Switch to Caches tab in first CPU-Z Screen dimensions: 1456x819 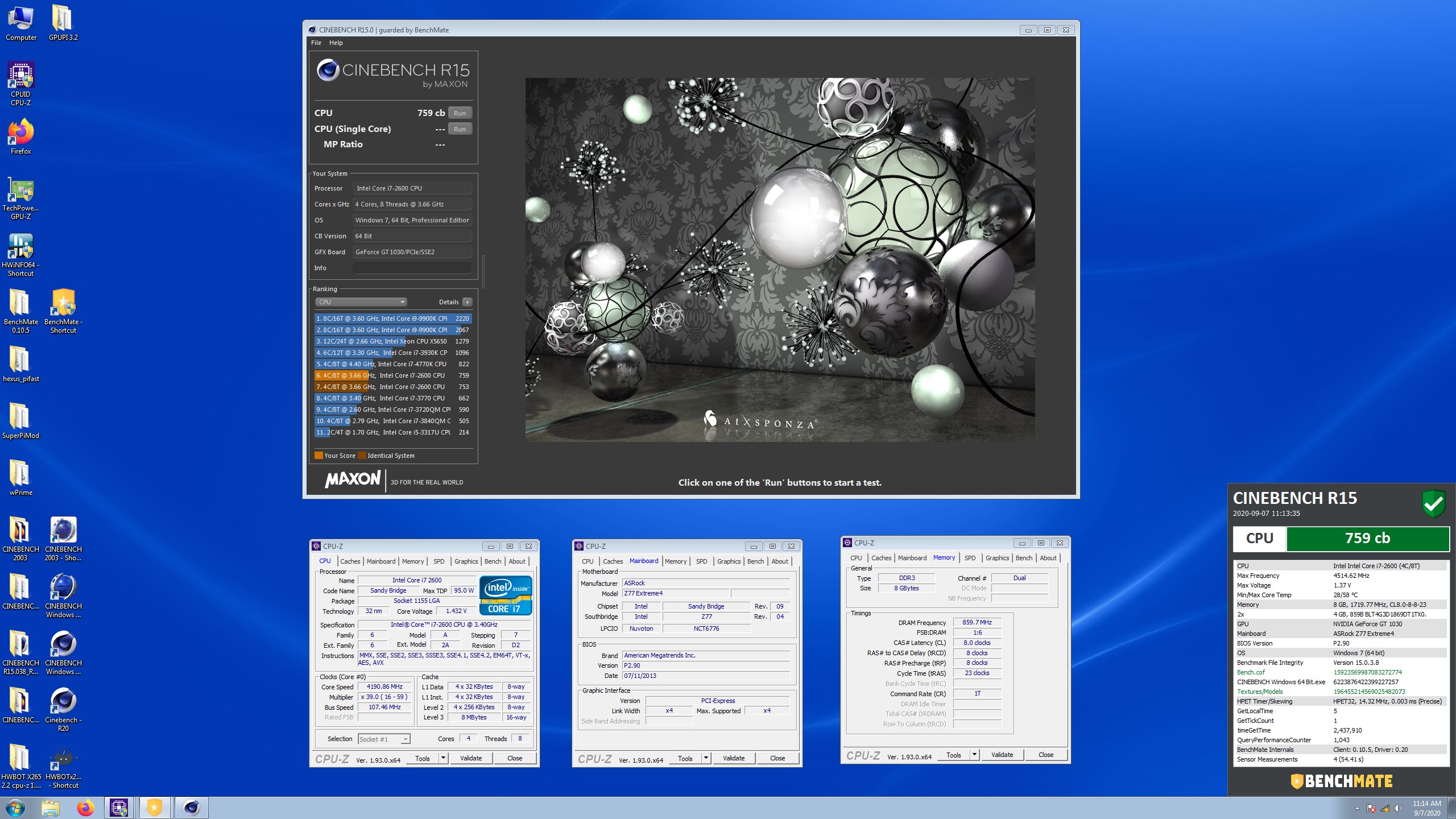point(350,561)
